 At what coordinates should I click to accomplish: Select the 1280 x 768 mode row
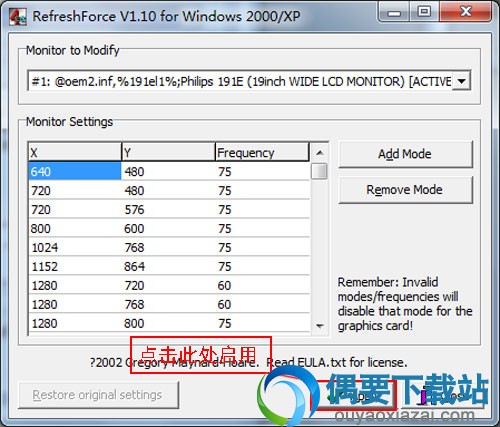point(169,304)
